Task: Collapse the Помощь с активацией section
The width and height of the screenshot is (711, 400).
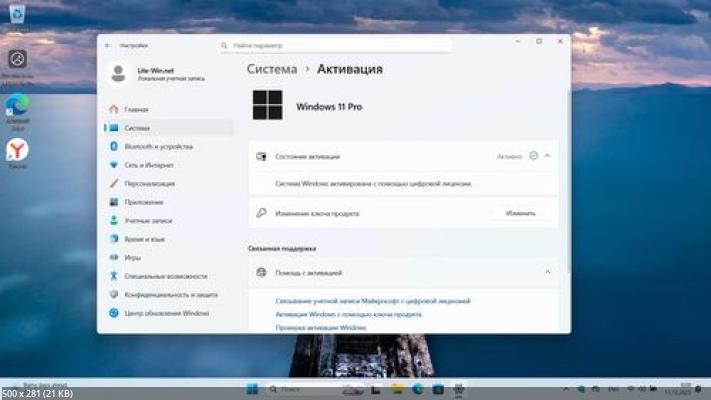Action: click(548, 272)
